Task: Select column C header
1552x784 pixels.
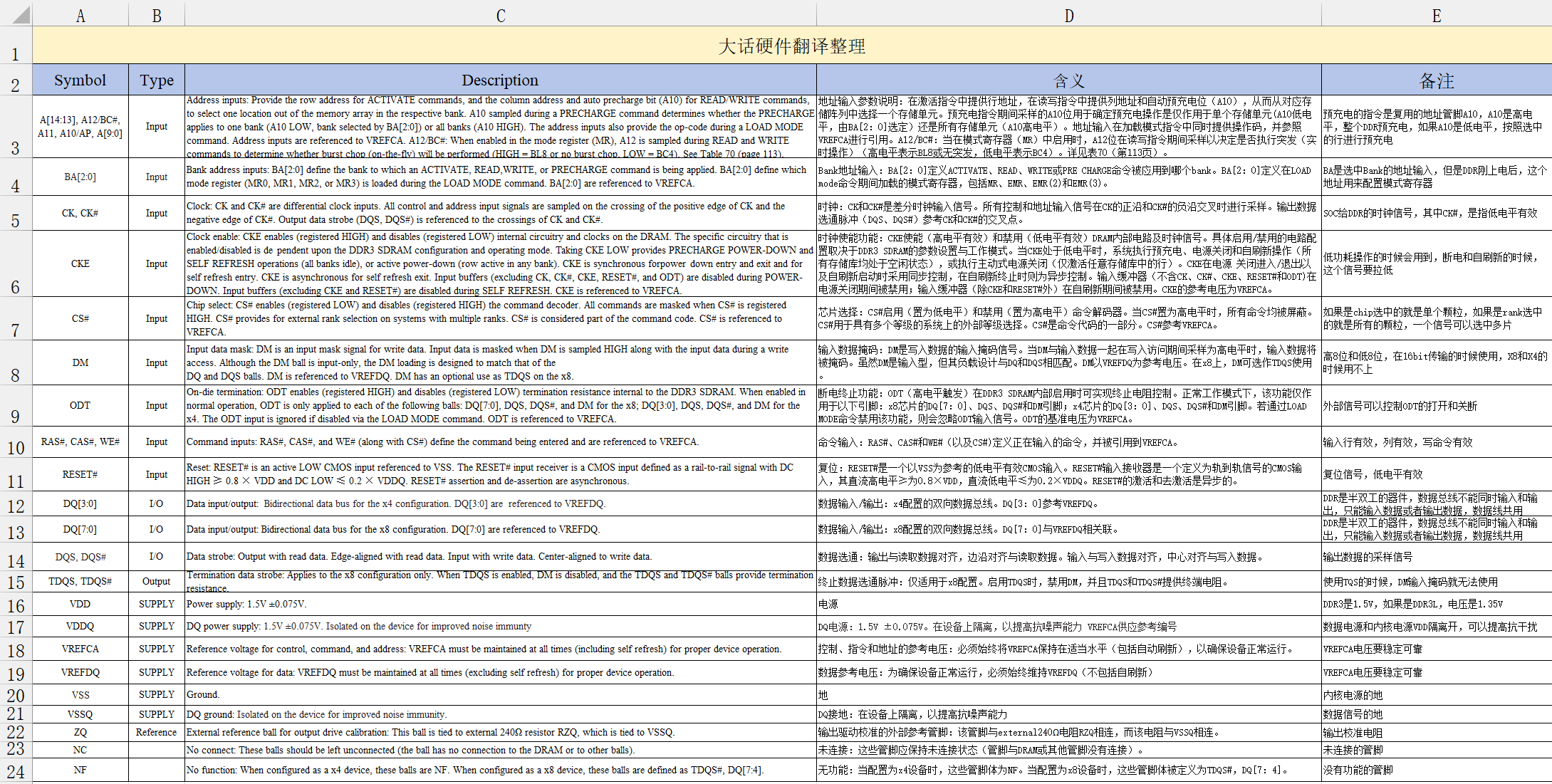Action: click(x=501, y=16)
